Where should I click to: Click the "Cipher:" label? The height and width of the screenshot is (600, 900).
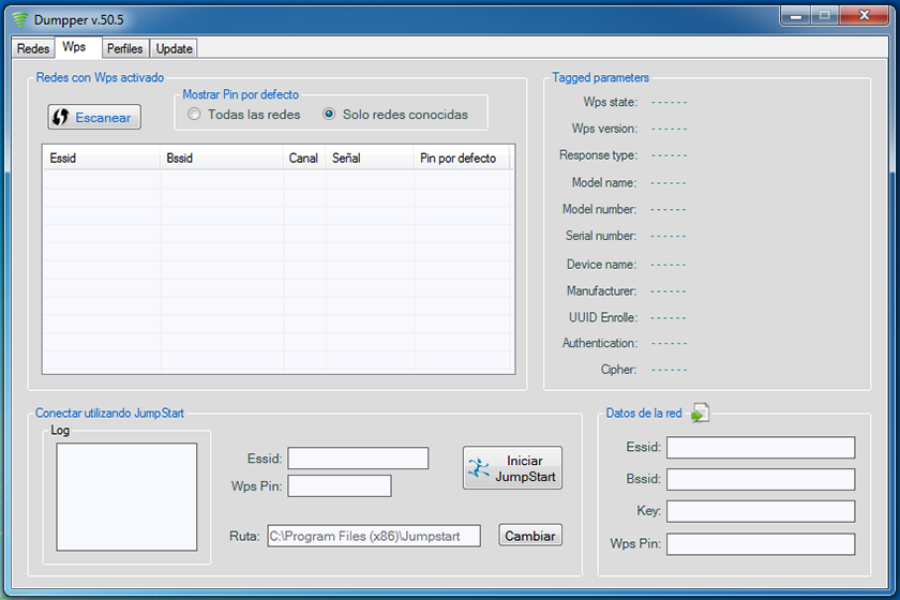618,370
